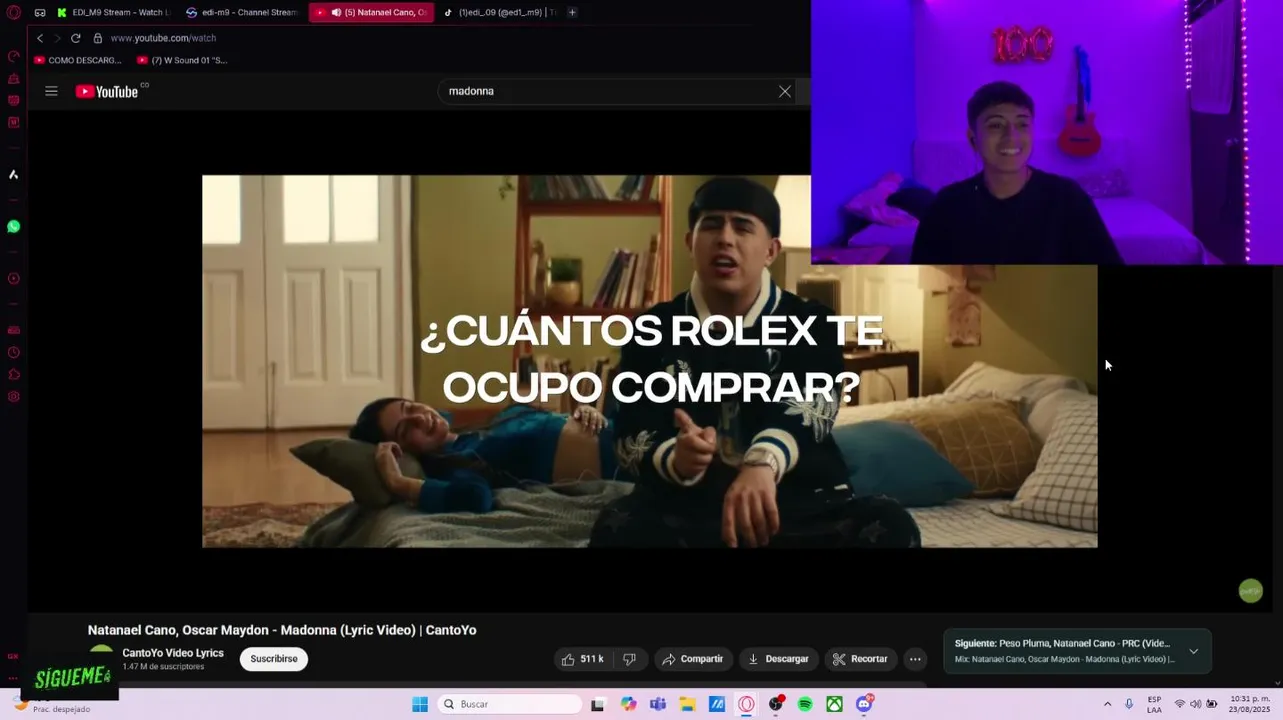Download the video with Descargar
Viewport: 1283px width, 720px height.
[779, 659]
